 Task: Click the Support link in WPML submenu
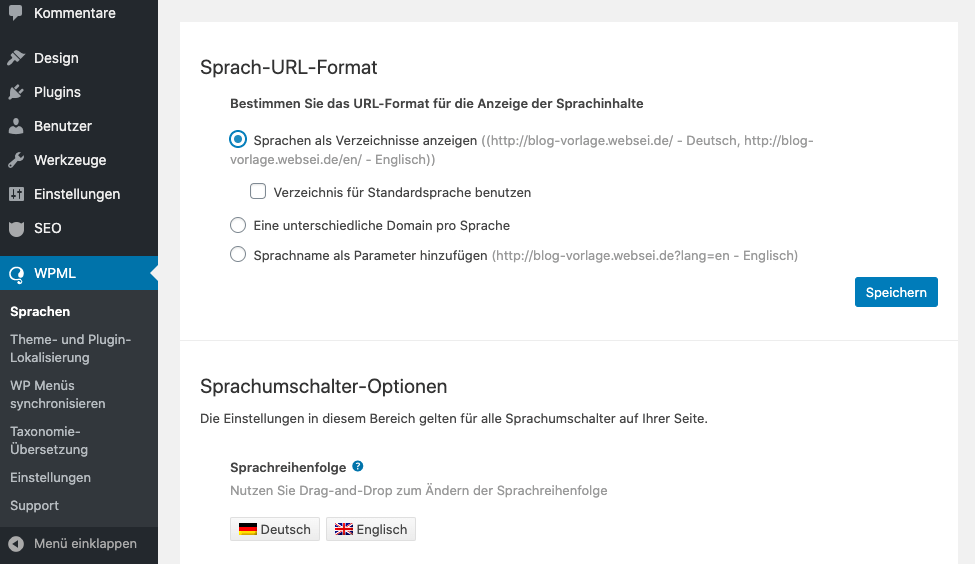pyautogui.click(x=35, y=505)
